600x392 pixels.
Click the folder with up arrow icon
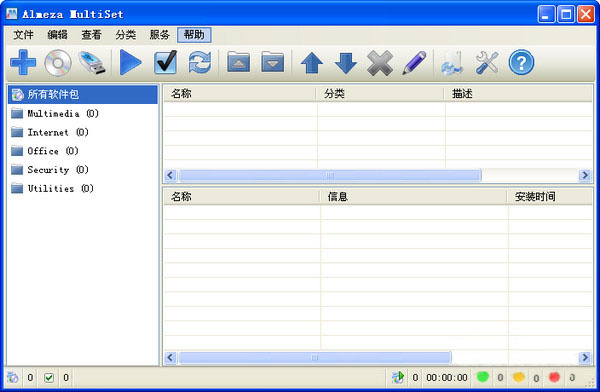click(x=238, y=62)
